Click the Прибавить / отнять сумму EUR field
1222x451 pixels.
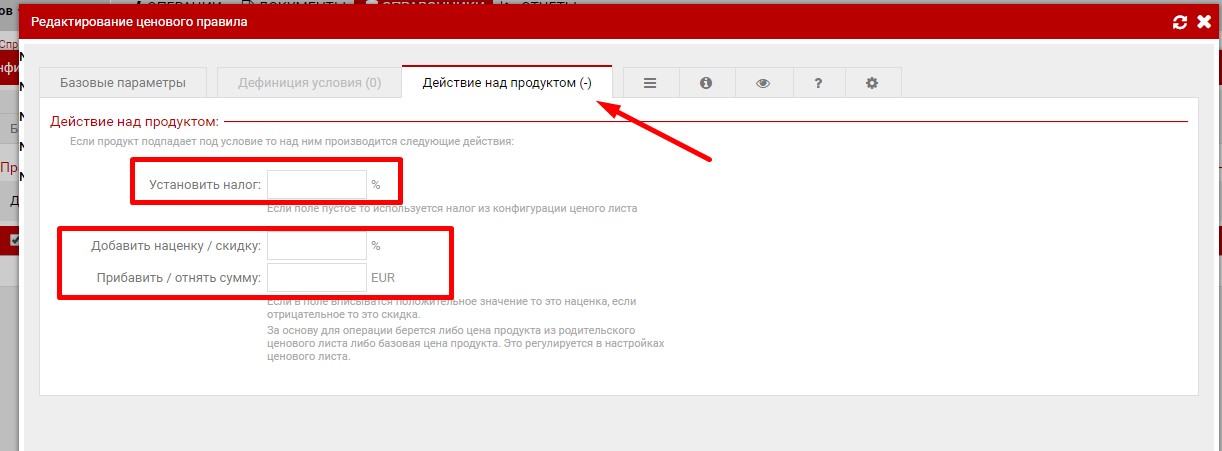[x=317, y=277]
